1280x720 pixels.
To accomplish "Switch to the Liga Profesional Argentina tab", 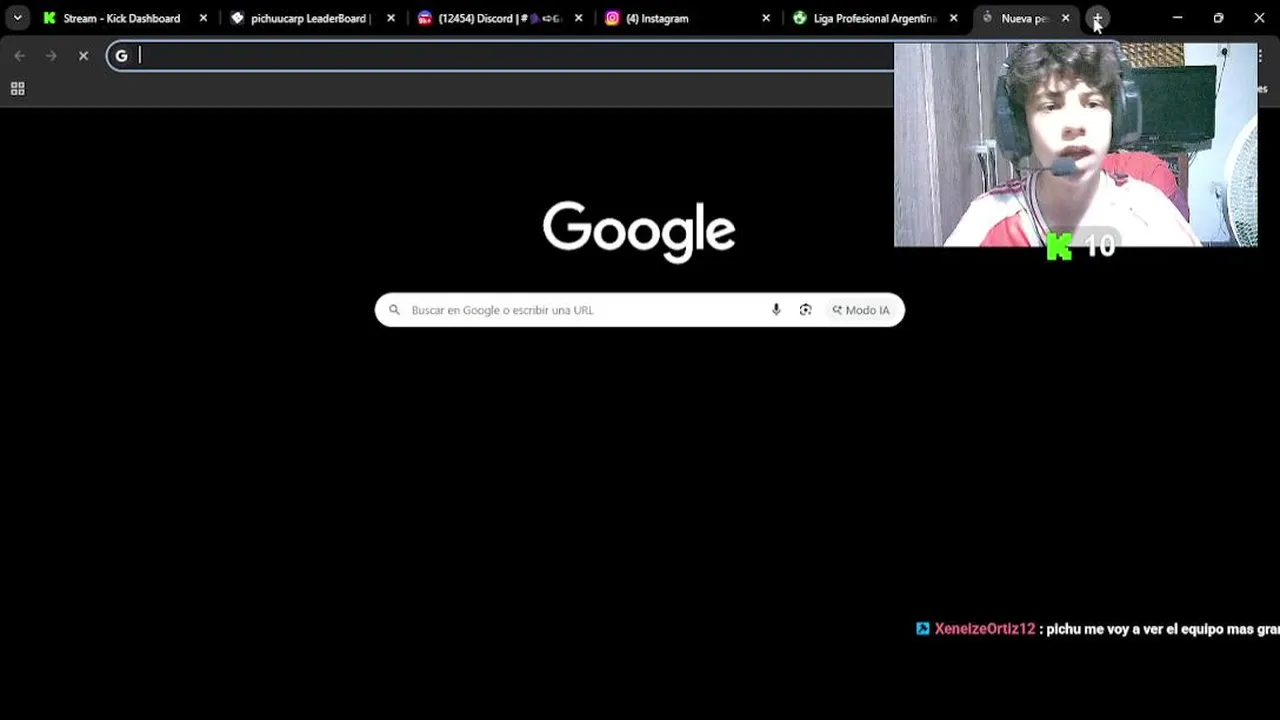I will [x=876, y=18].
